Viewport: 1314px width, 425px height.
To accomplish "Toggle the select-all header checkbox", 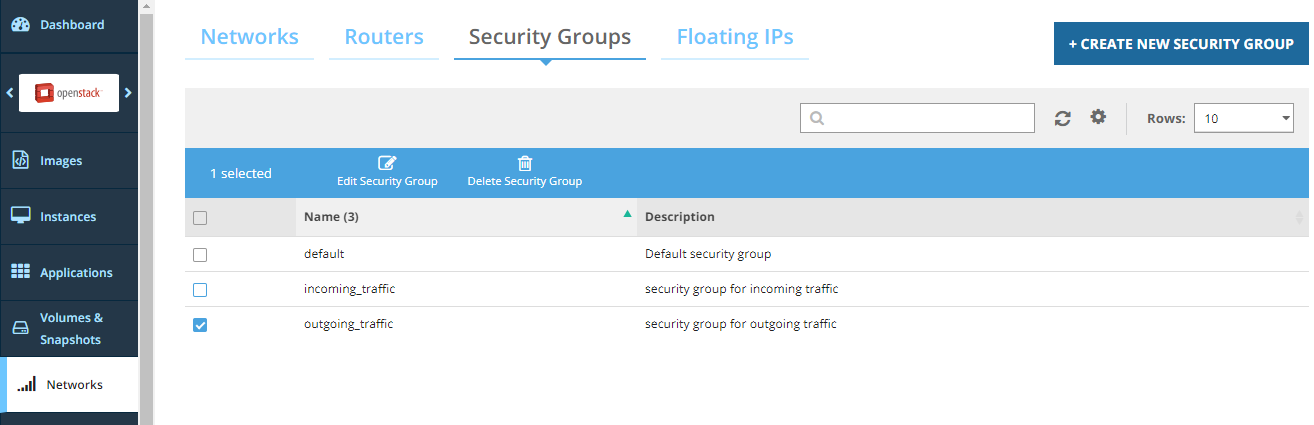I will tap(200, 218).
